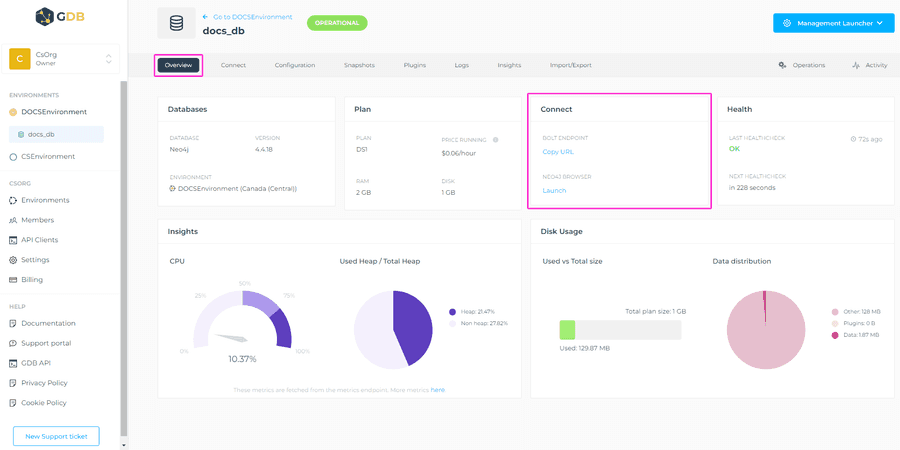Click the Support portal chat icon
This screenshot has width=900, height=450.
[x=13, y=344]
